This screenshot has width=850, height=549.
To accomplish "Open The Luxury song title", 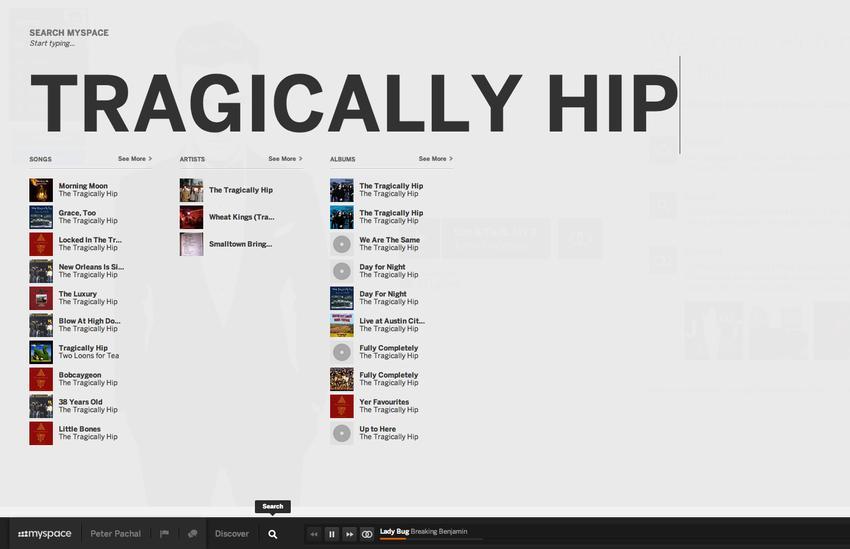I will 78,294.
